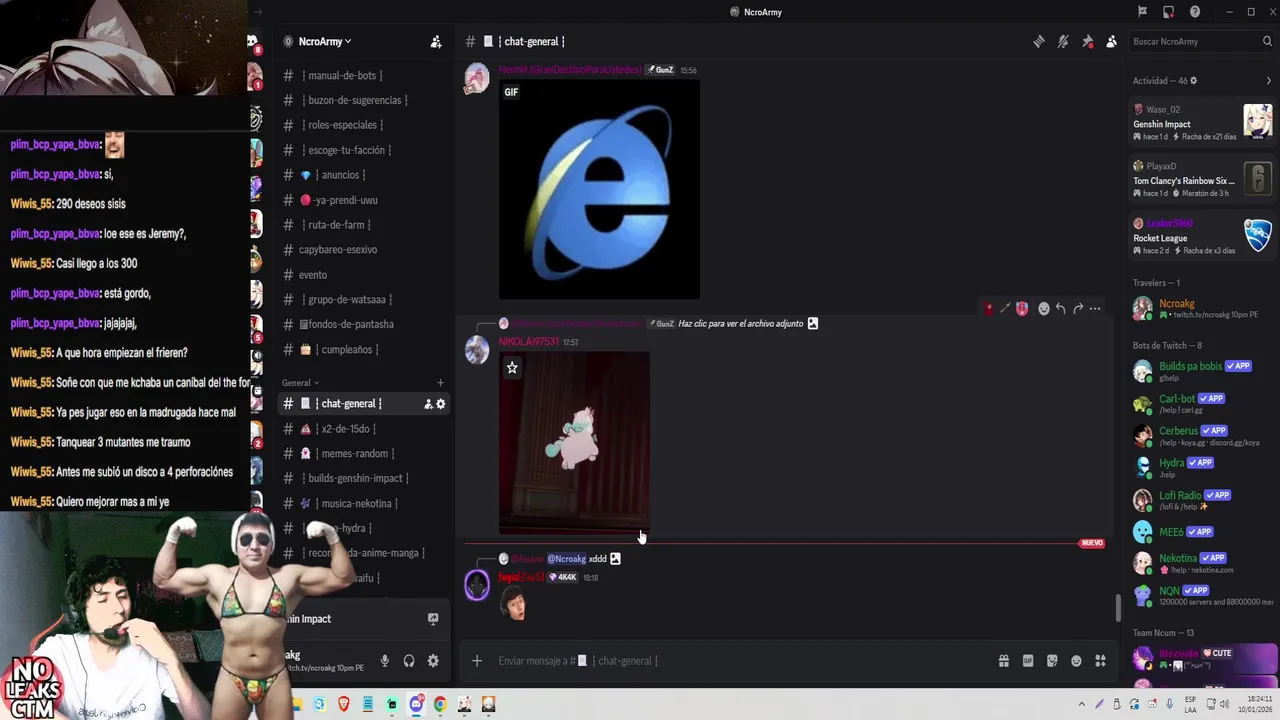Open the gift icon in message bar

pyautogui.click(x=1004, y=661)
